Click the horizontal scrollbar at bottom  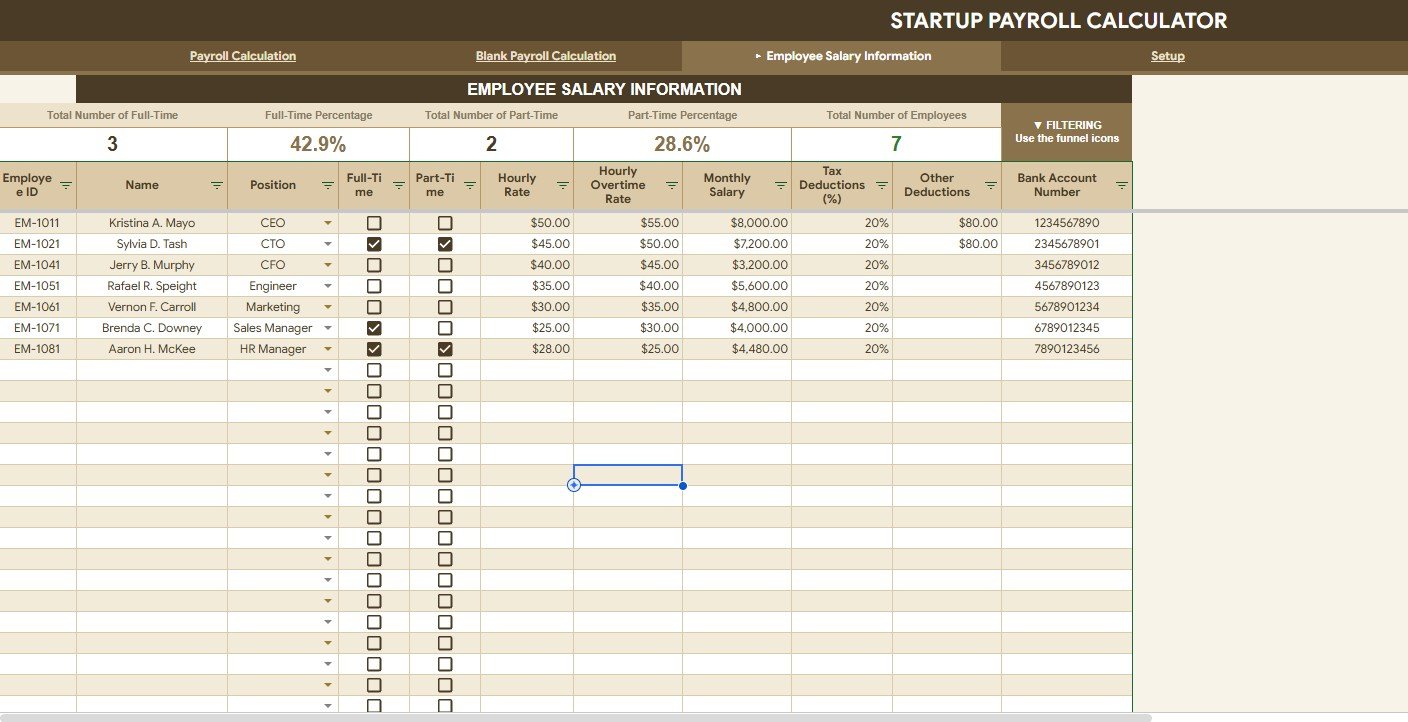(576, 717)
